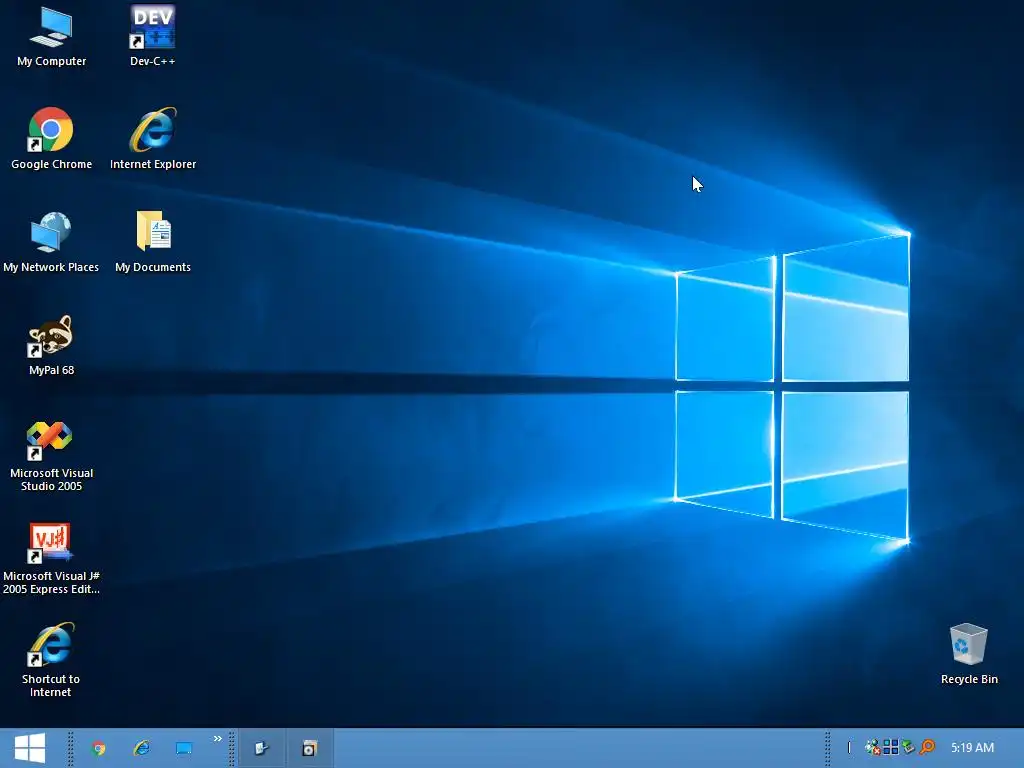Select the Internet Explorer desktop icon
Screen dimensions: 1024x768
tap(153, 129)
